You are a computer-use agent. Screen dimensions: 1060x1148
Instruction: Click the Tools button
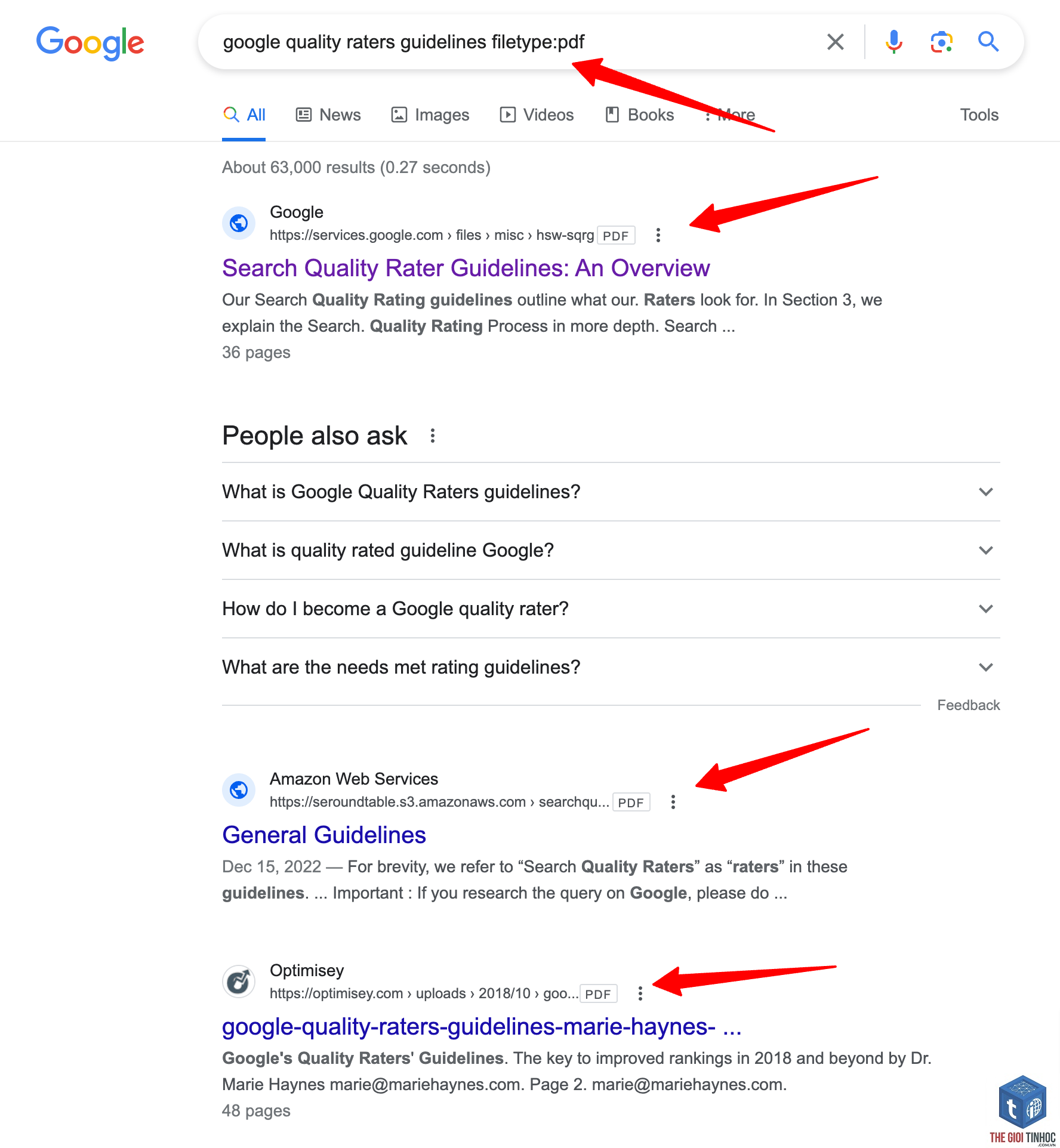(979, 115)
